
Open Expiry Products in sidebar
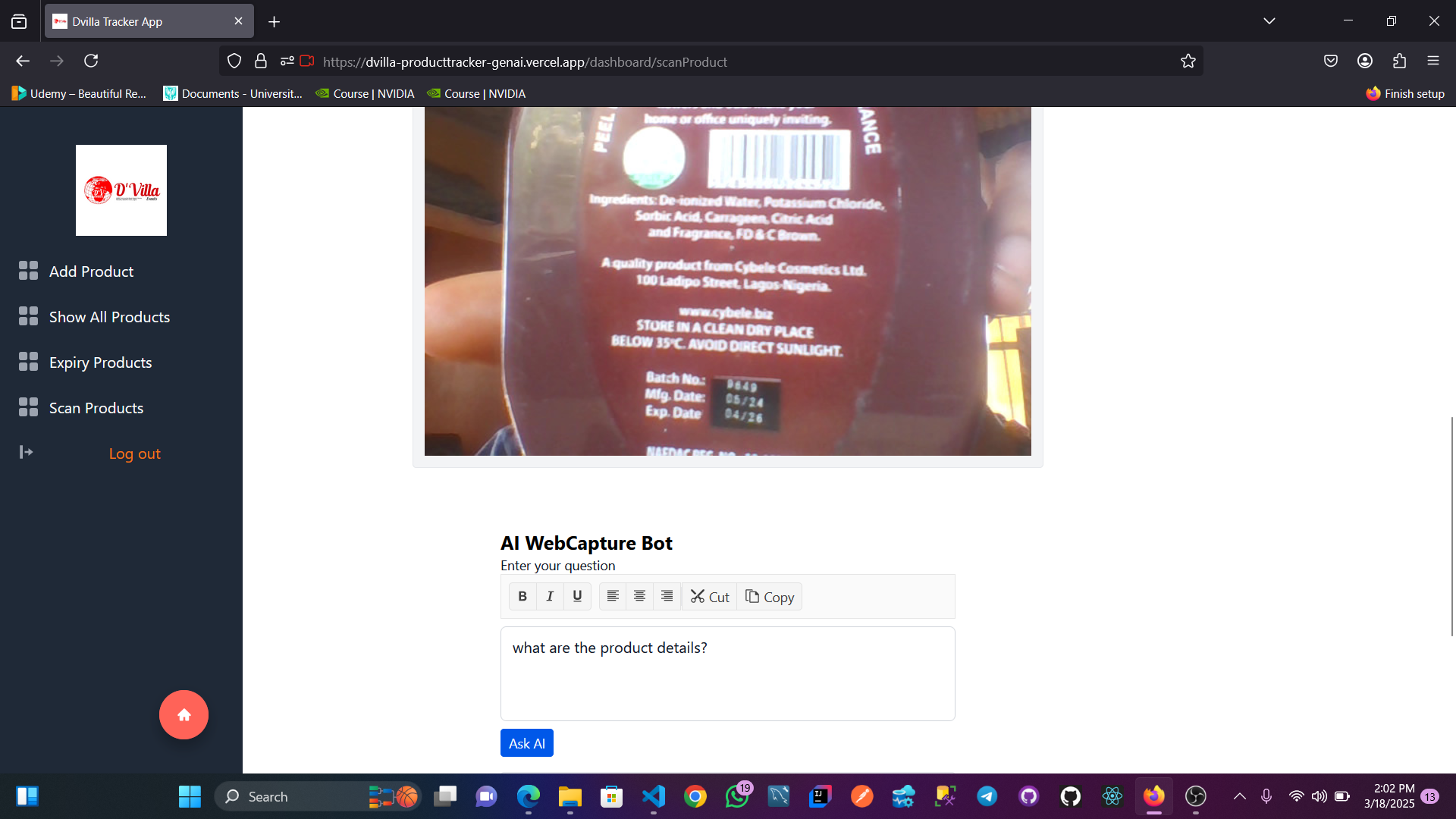tap(100, 362)
